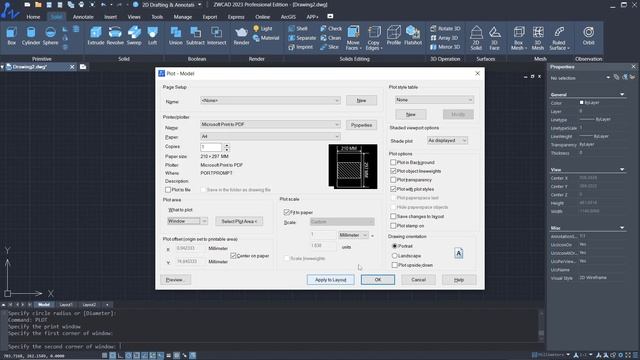Click OK in the Plot dialog
The image size is (640, 360).
[x=378, y=280]
